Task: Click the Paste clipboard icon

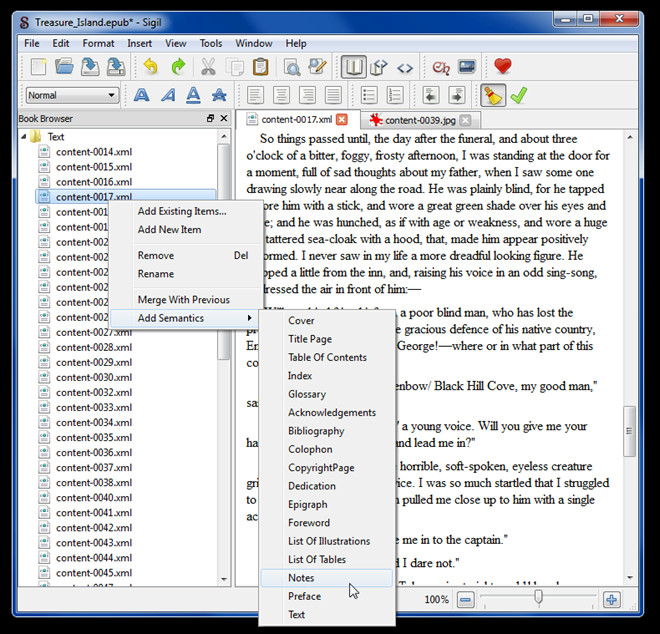Action: [261, 67]
